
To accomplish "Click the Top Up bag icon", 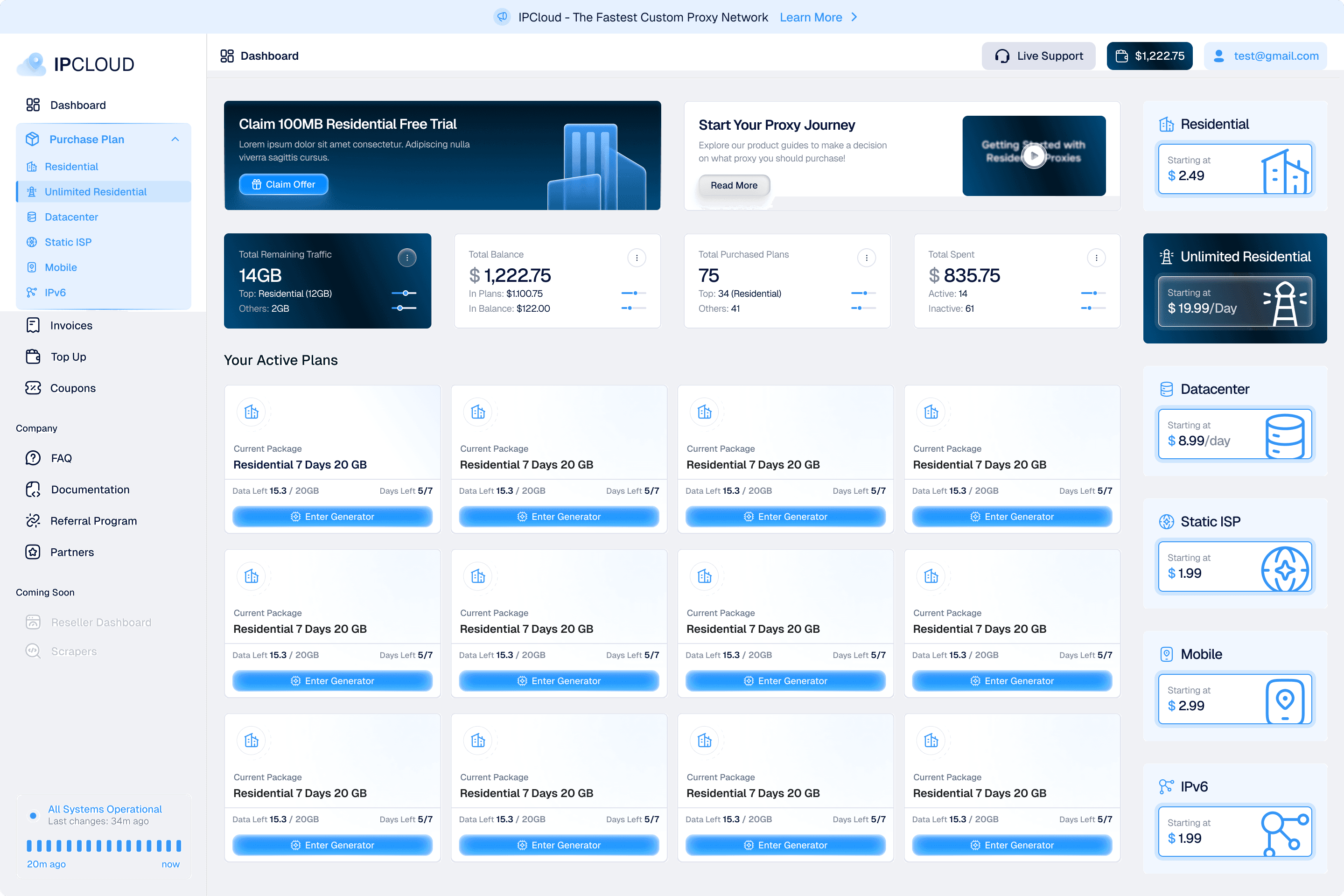I will click(33, 357).
